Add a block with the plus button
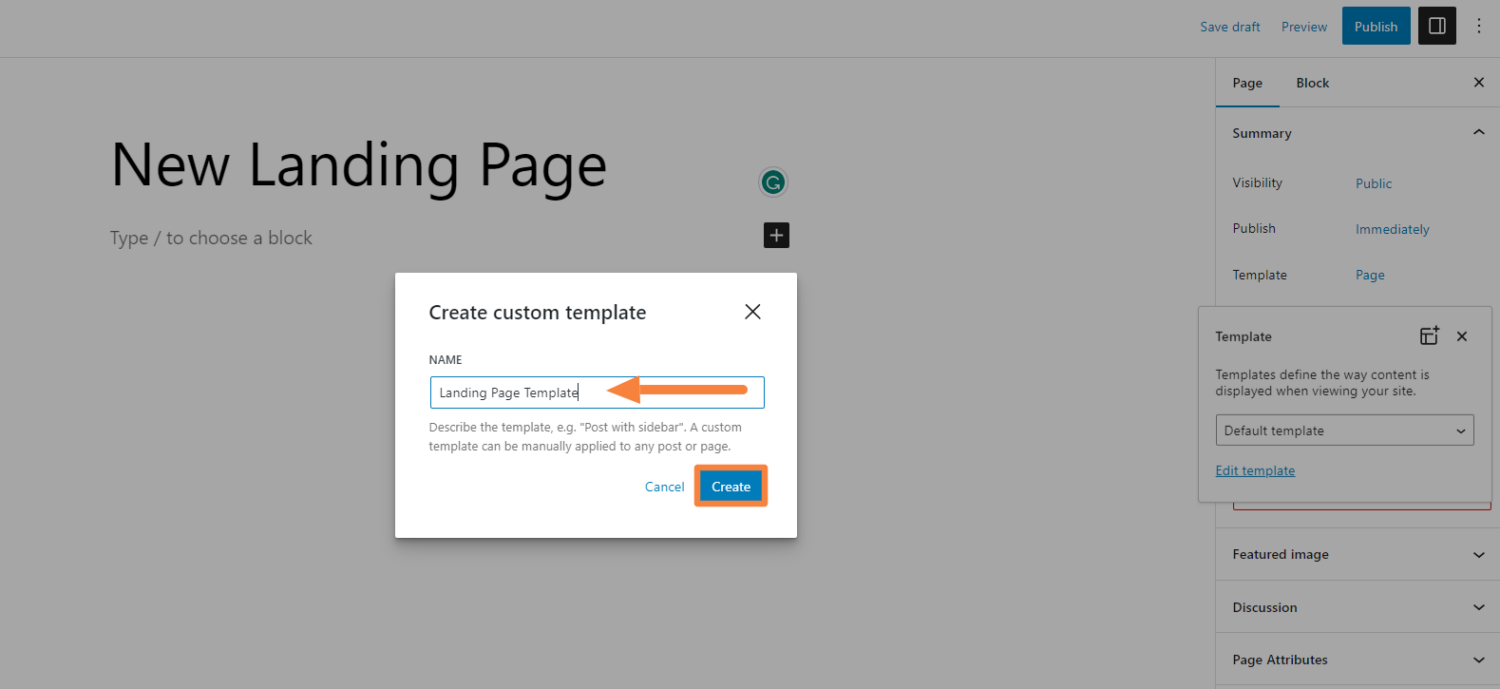Viewport: 1500px width, 689px height. (777, 235)
